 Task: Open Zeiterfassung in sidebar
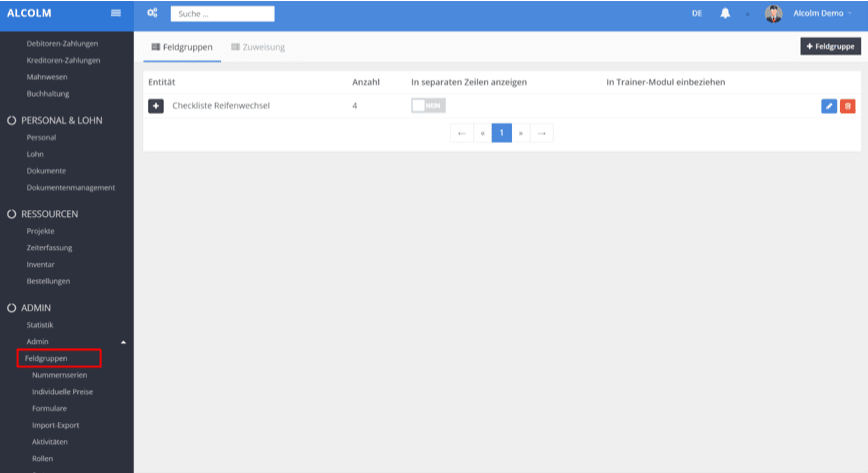[x=49, y=248]
